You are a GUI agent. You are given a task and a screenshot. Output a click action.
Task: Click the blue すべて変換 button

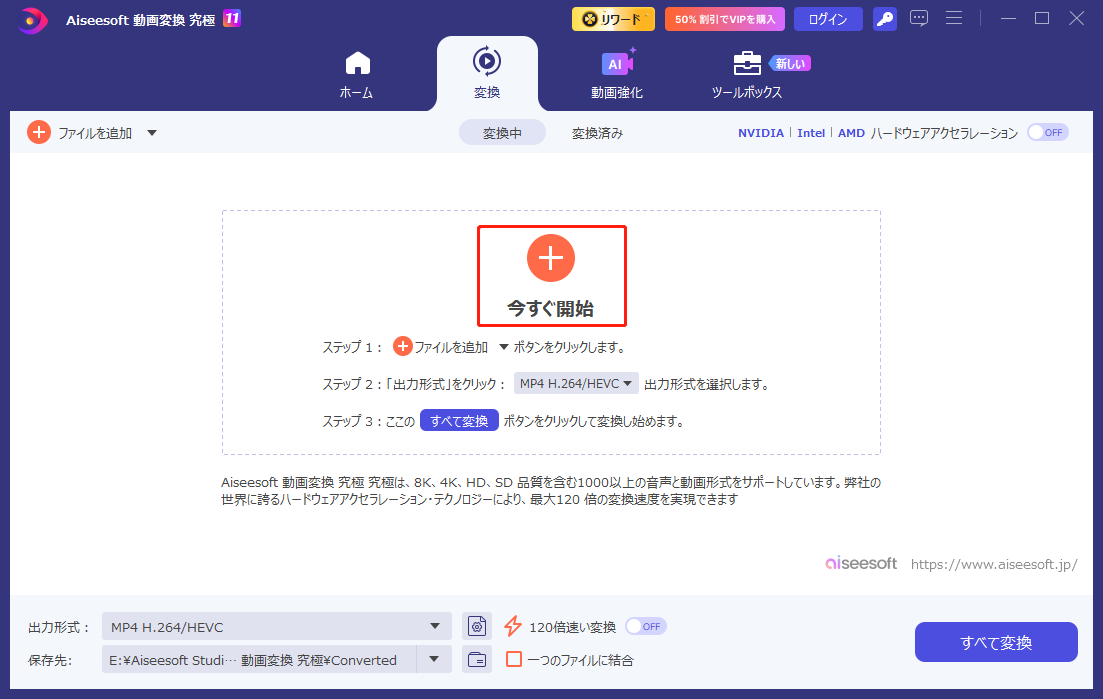click(995, 641)
